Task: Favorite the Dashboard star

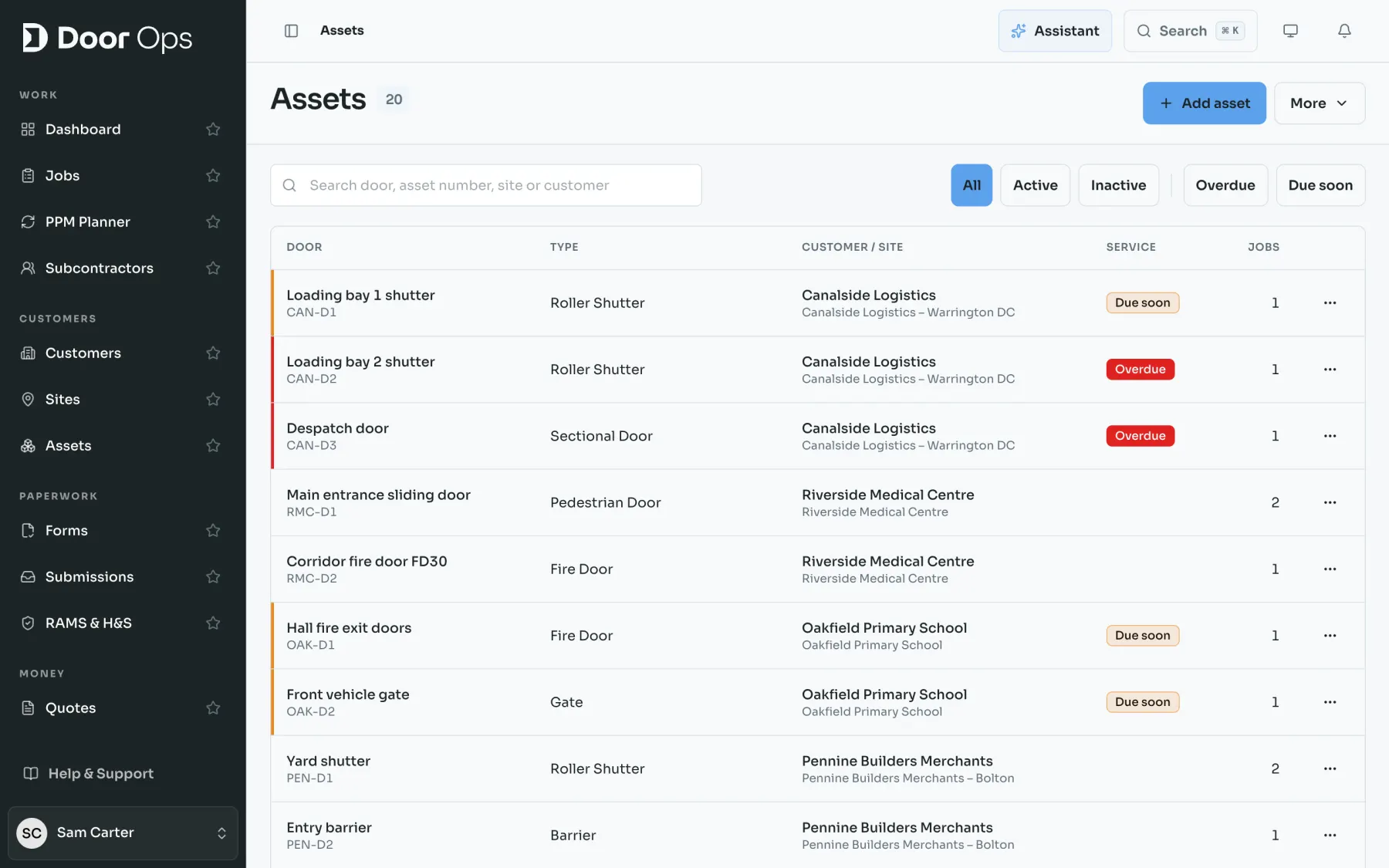Action: pos(213,130)
